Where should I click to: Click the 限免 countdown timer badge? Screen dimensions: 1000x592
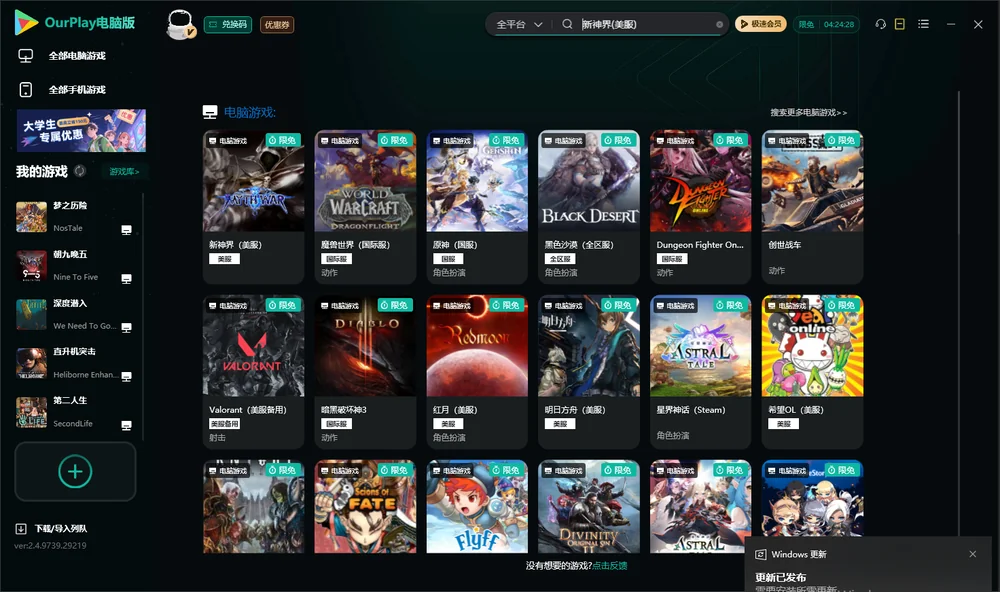pos(827,24)
